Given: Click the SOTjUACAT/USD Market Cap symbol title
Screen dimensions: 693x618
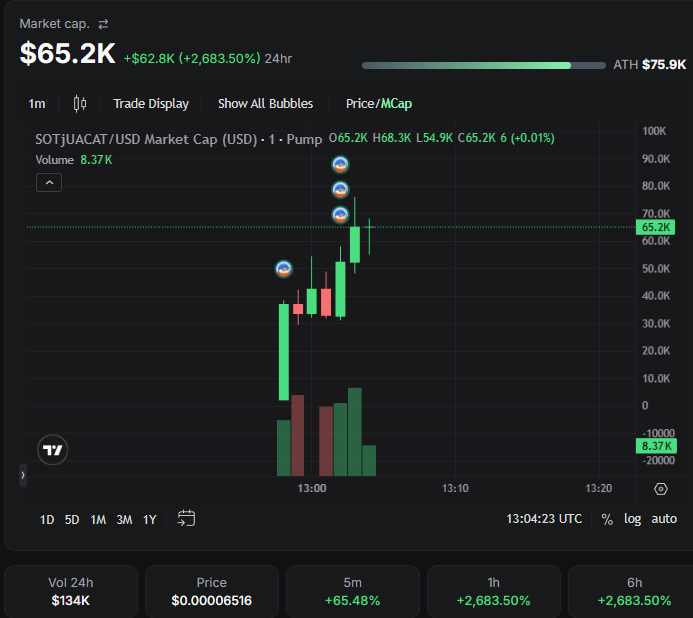Looking at the screenshot, I should click(179, 139).
